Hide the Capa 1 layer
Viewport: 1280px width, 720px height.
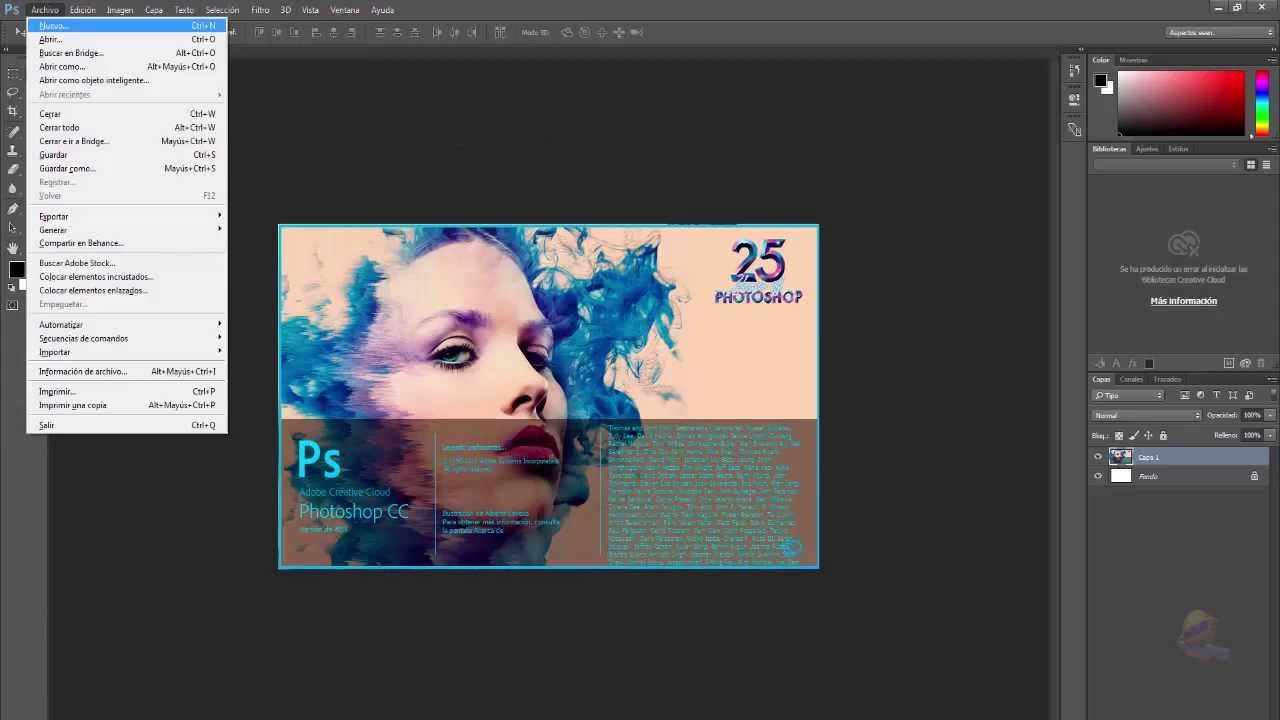(x=1098, y=457)
